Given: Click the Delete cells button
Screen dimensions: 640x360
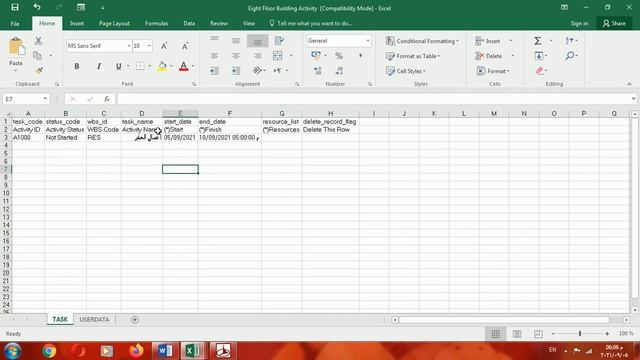Looking at the screenshot, I should pyautogui.click(x=489, y=56).
